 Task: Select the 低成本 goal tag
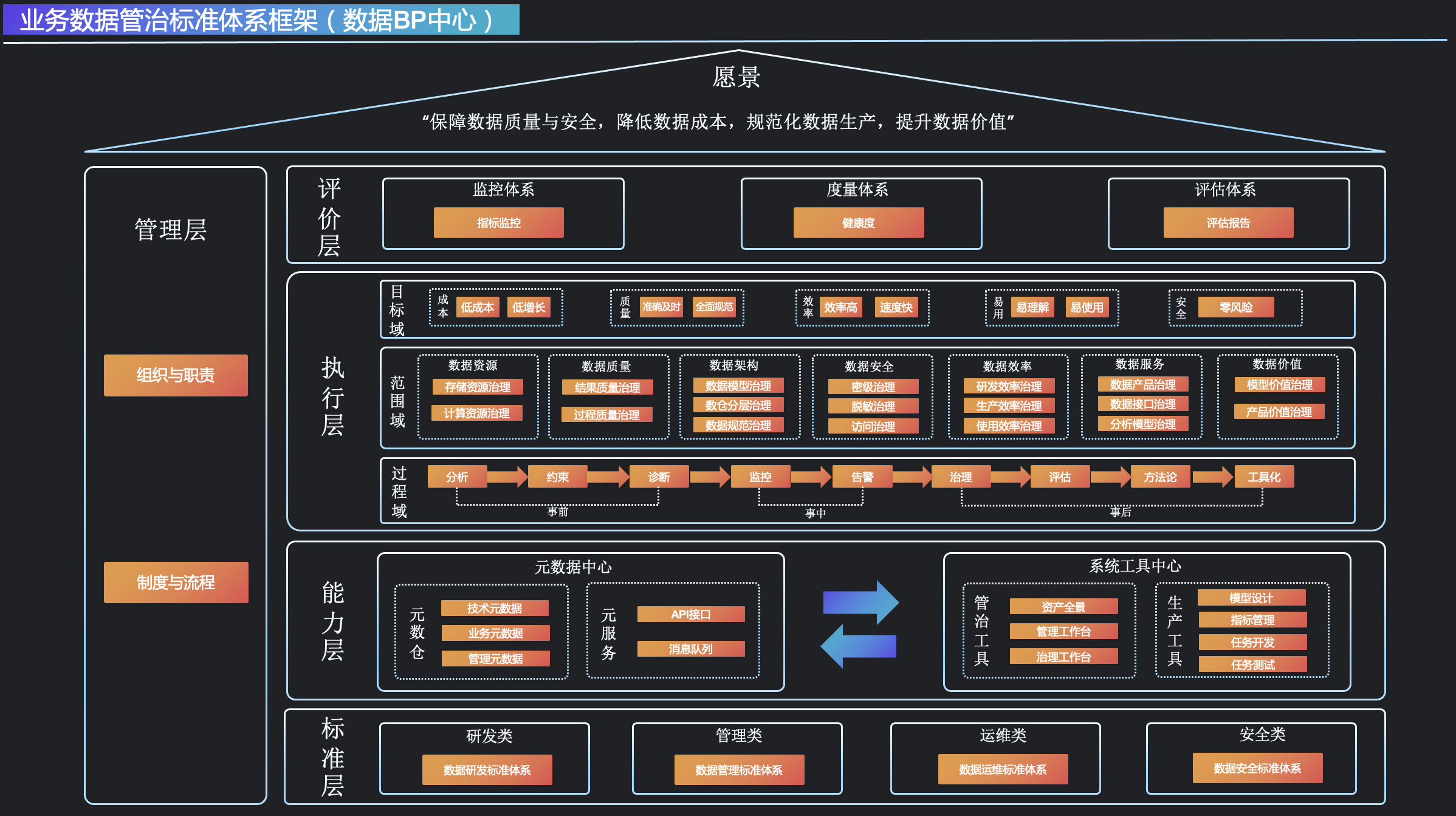point(477,307)
